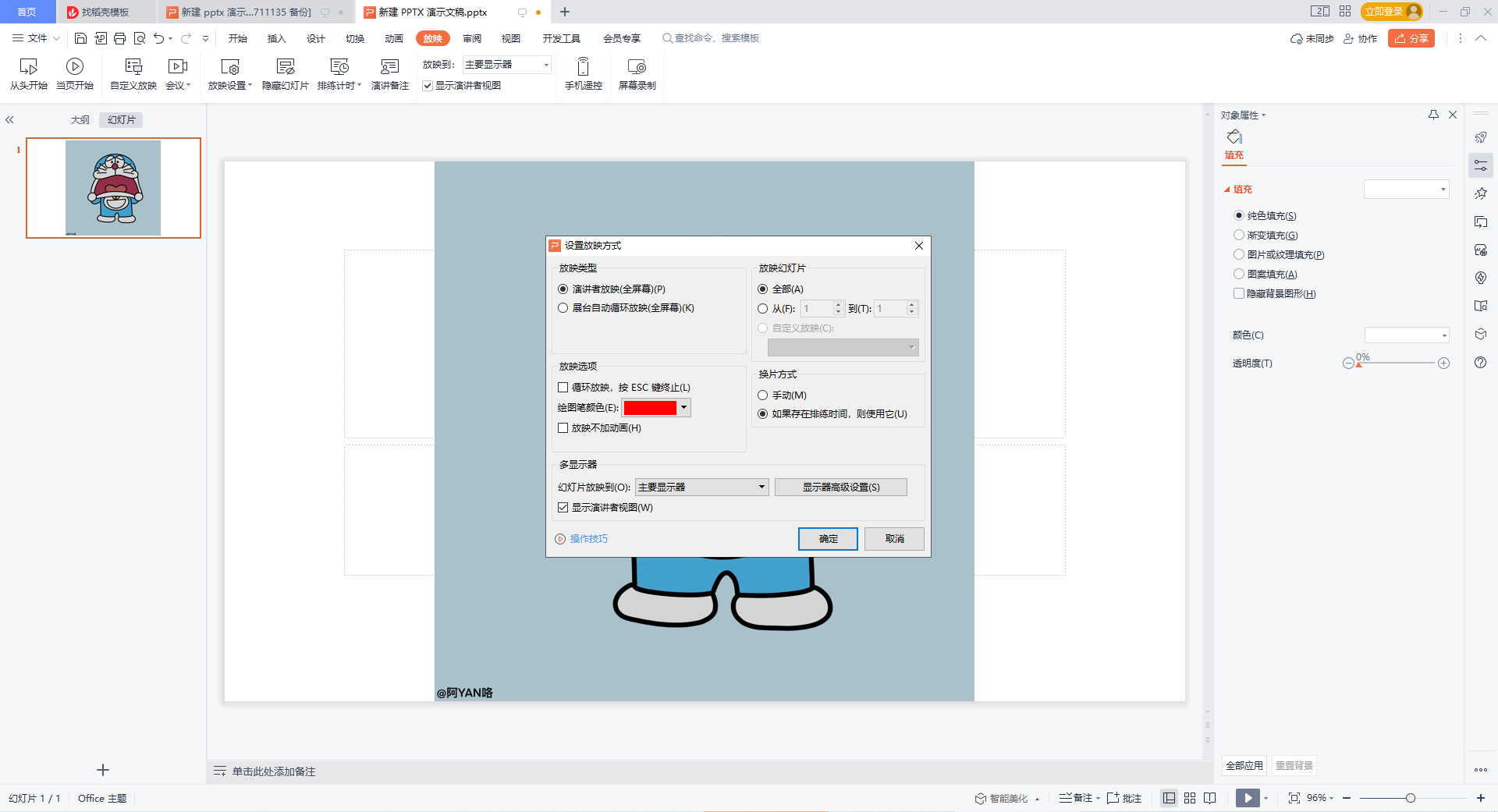The image size is (1498, 812).
Task: Select 渐变填充 gradient fill radio
Action: [x=1239, y=236]
